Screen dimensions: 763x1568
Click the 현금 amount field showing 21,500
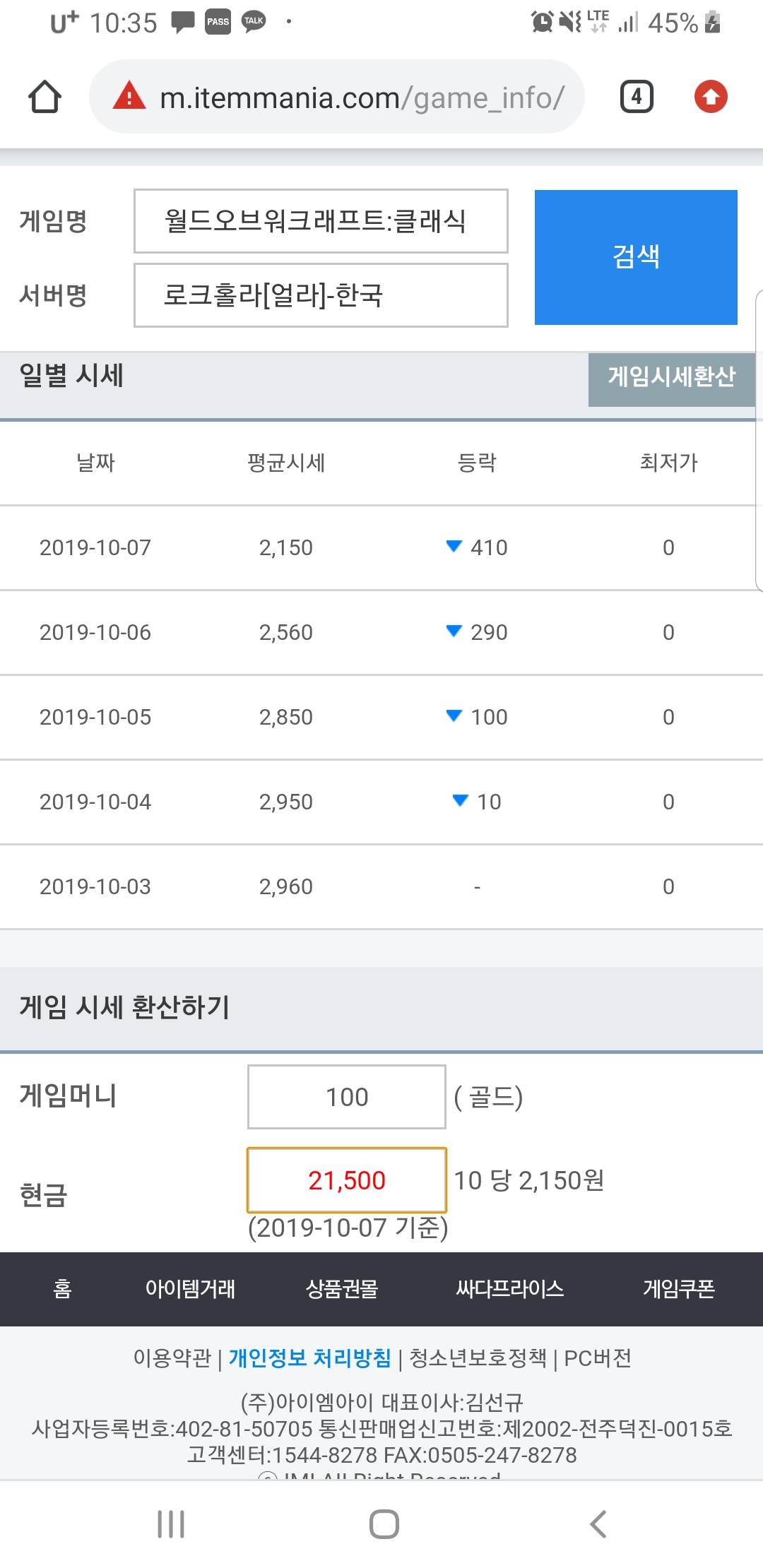pyautogui.click(x=346, y=1180)
